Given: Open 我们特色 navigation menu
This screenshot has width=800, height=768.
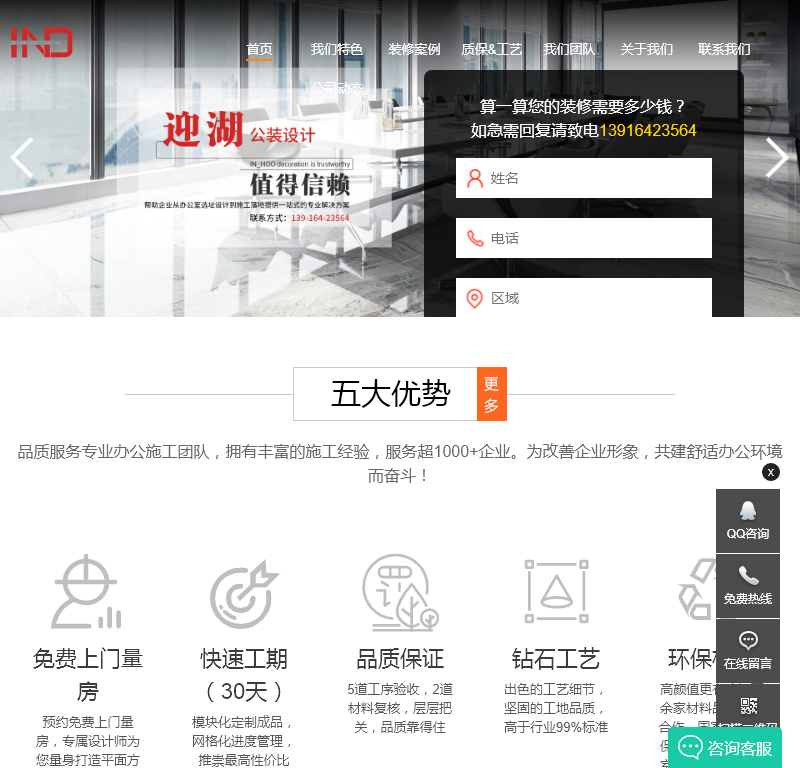Looking at the screenshot, I should [x=336, y=49].
